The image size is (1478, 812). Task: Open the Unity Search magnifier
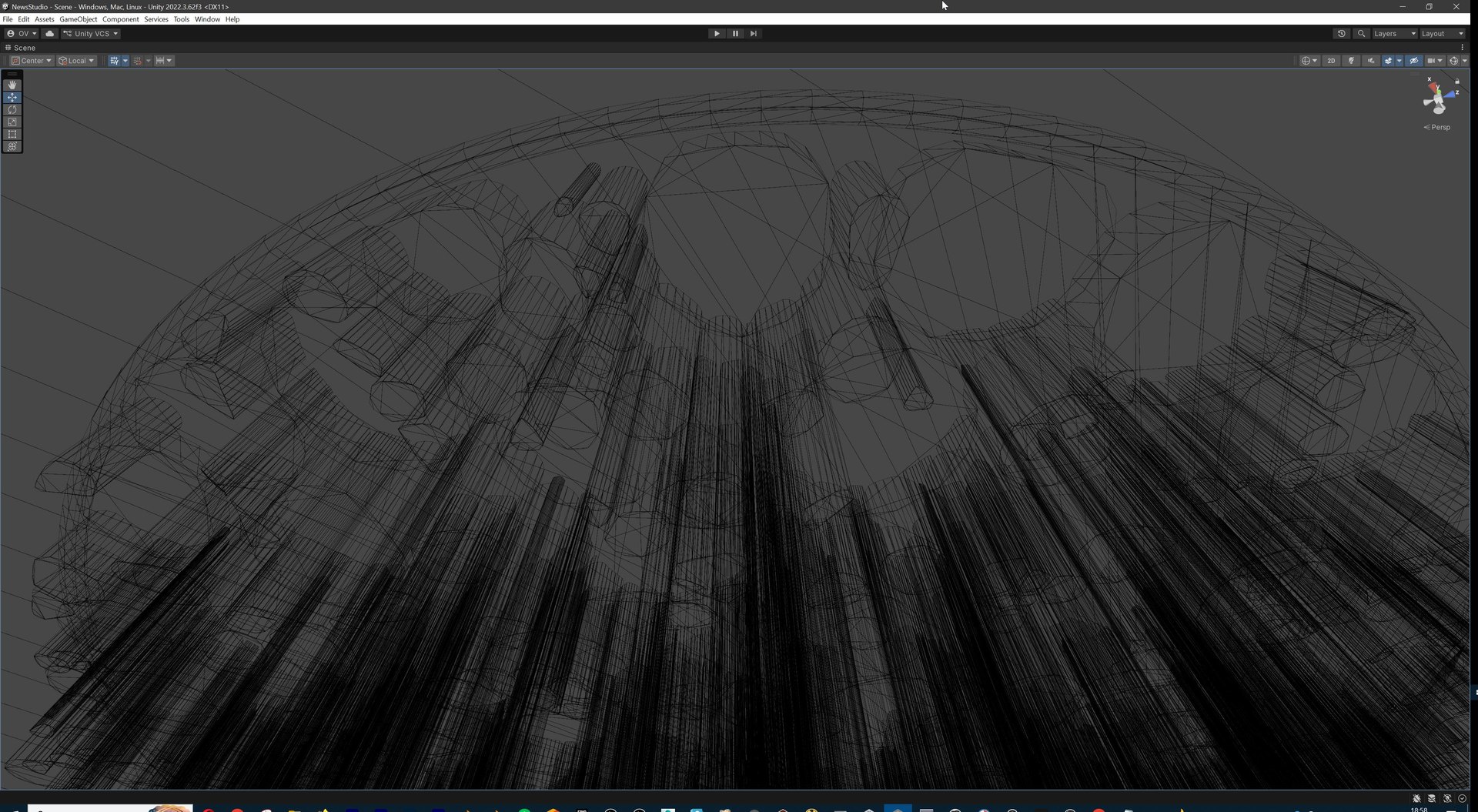click(1361, 34)
